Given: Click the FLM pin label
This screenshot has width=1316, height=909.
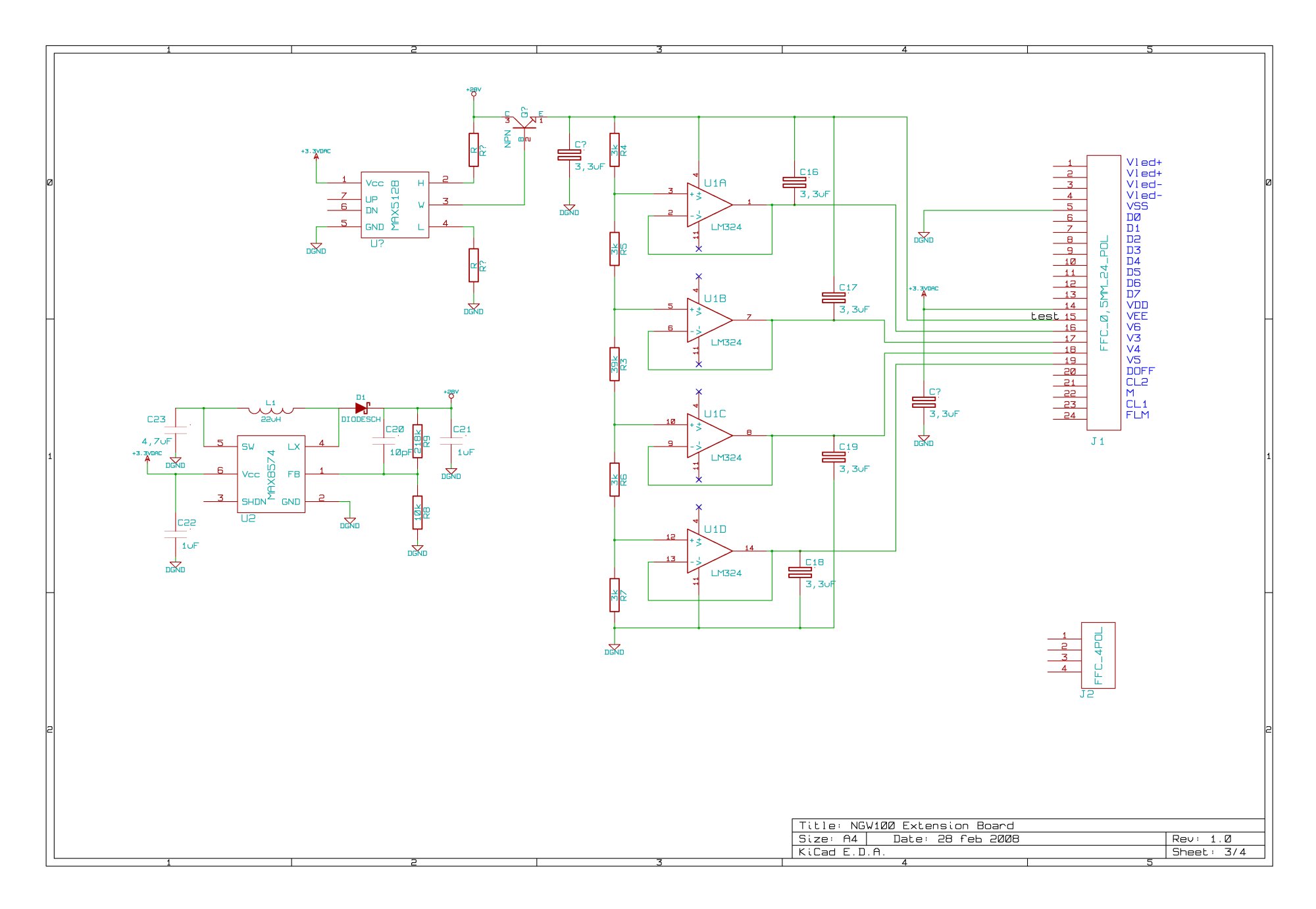Looking at the screenshot, I should coord(1137,415).
